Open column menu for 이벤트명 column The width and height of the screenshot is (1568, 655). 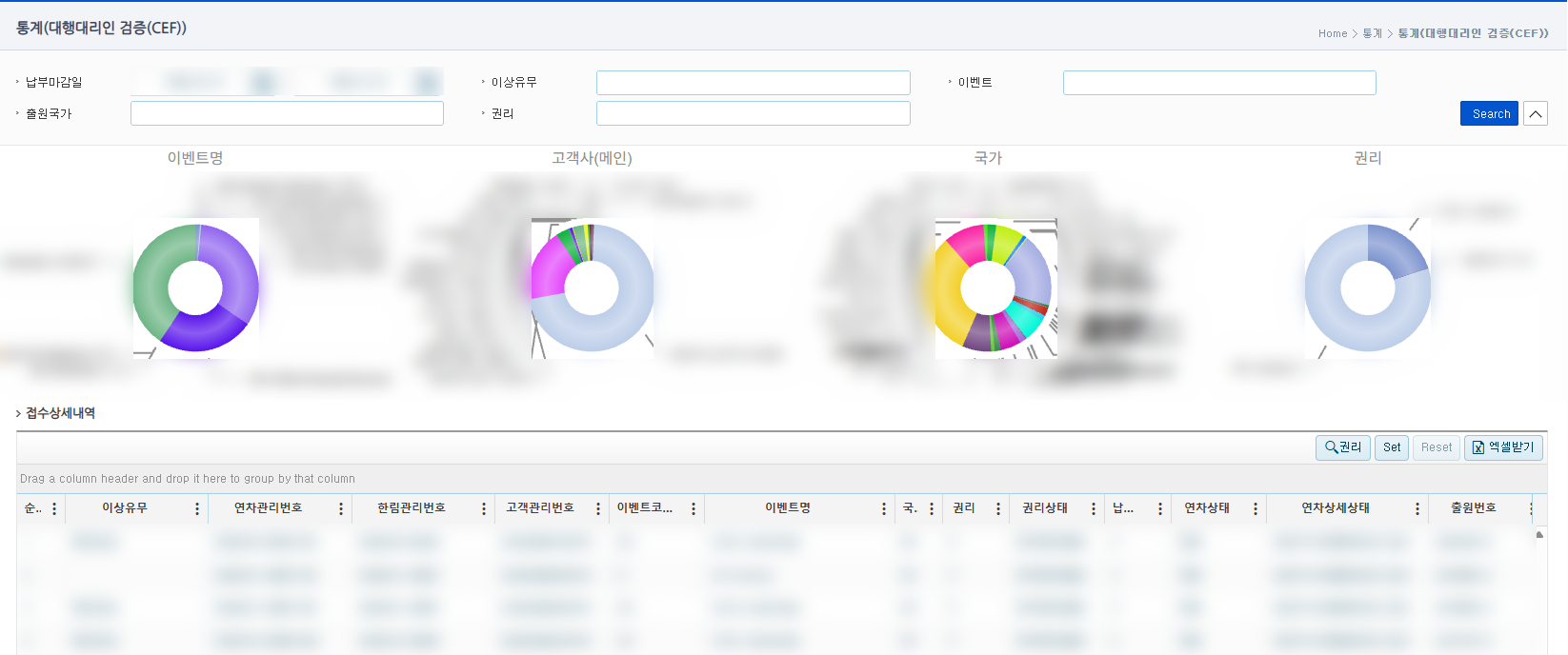884,509
